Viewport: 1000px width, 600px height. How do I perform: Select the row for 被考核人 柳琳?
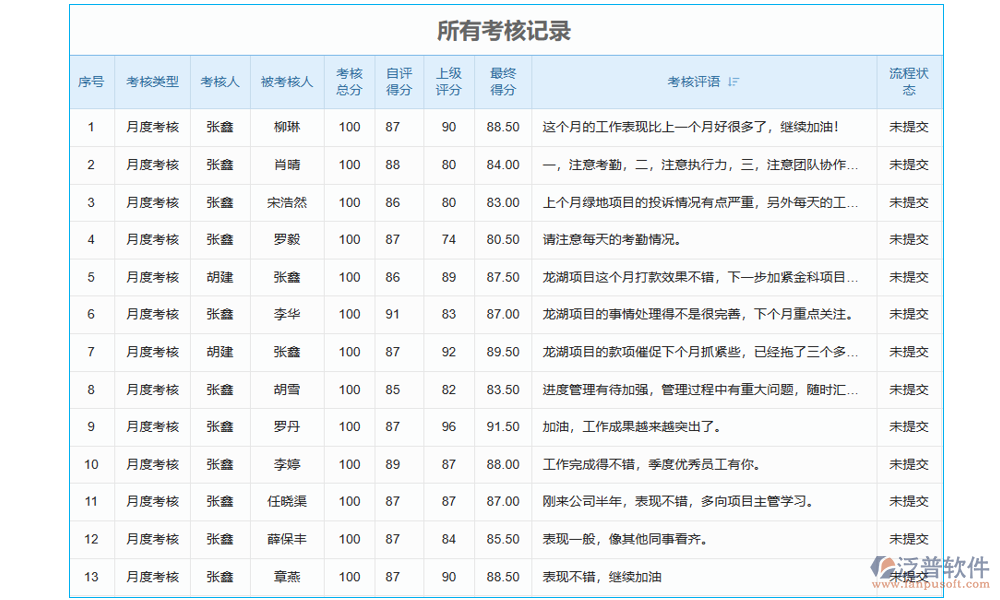(287, 127)
